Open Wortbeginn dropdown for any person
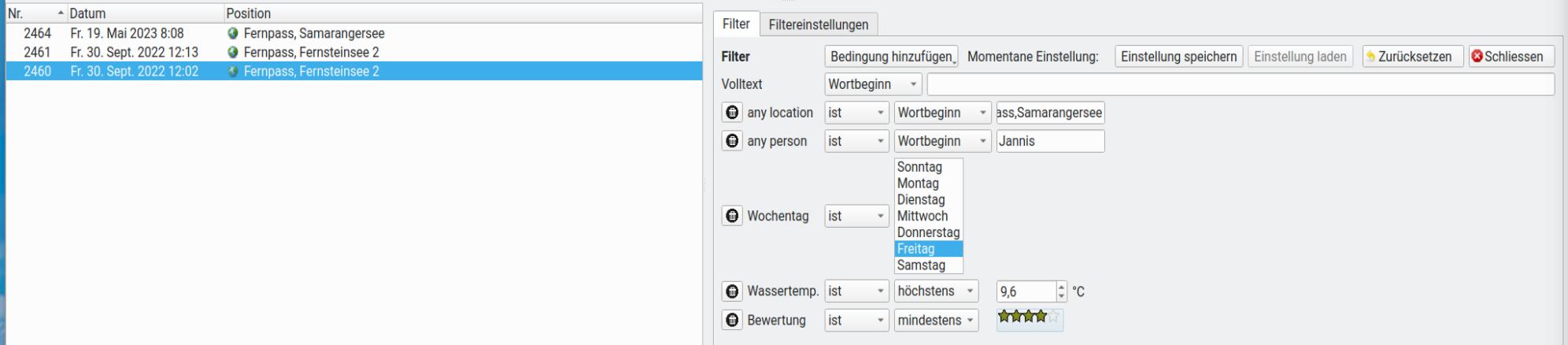This screenshot has height=345, width=1568. 942,141
